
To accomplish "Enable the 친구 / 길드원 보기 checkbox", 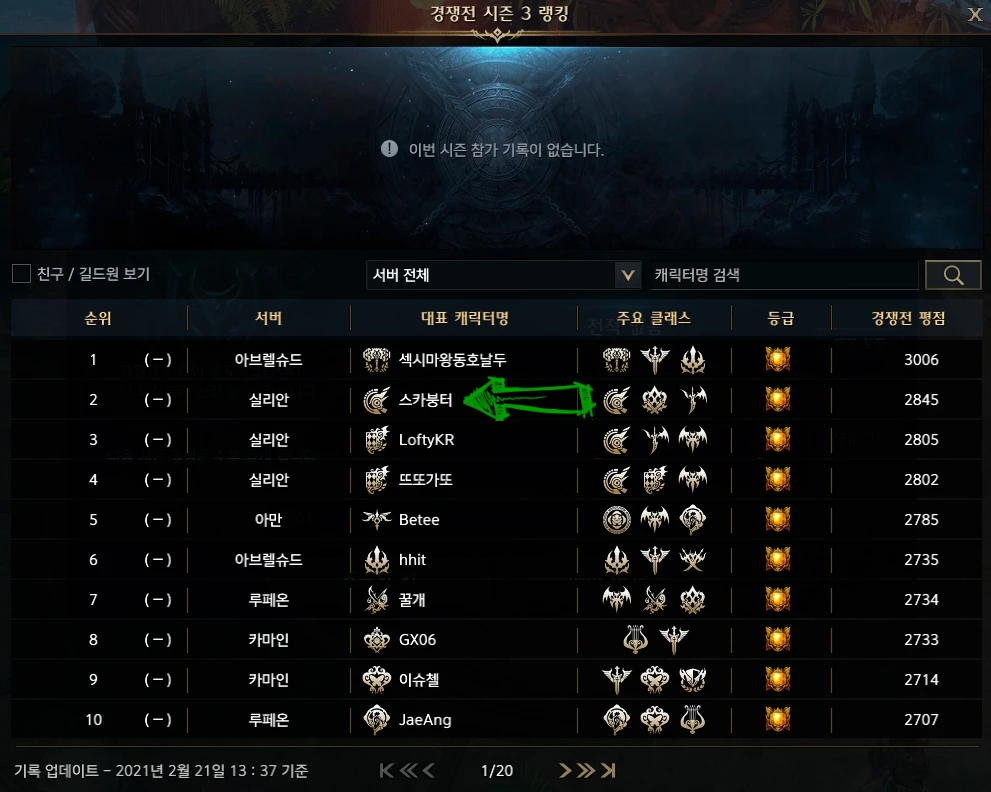I will coord(21,274).
